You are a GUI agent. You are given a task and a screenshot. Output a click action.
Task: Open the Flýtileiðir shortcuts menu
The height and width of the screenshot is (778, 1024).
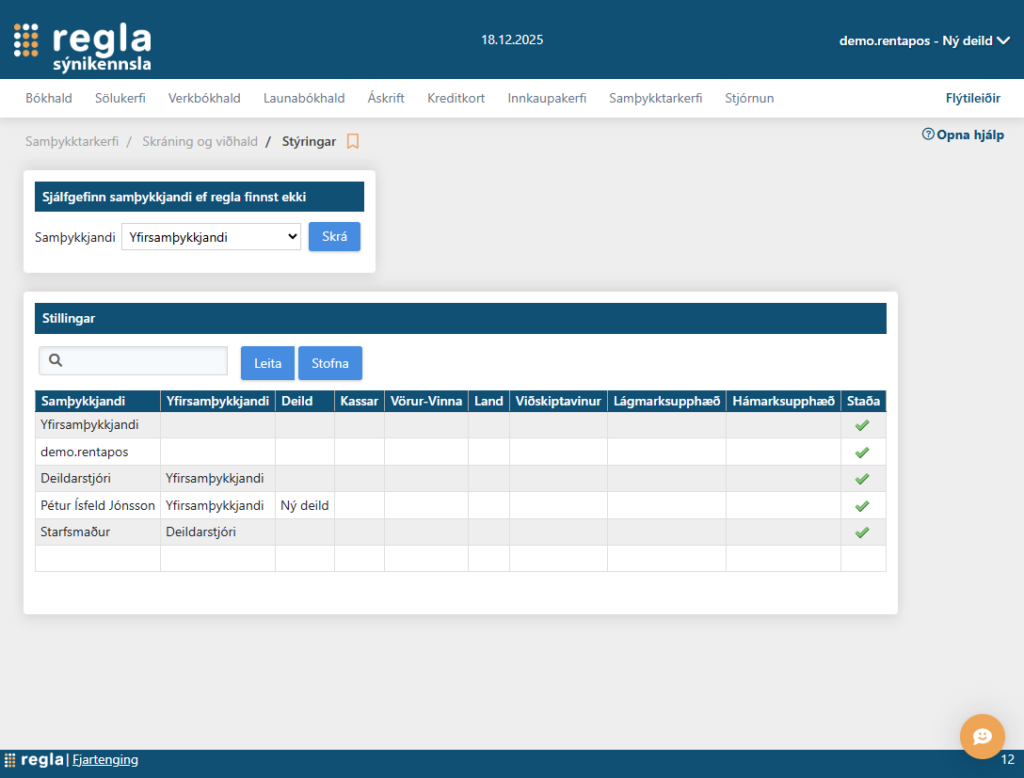[972, 98]
